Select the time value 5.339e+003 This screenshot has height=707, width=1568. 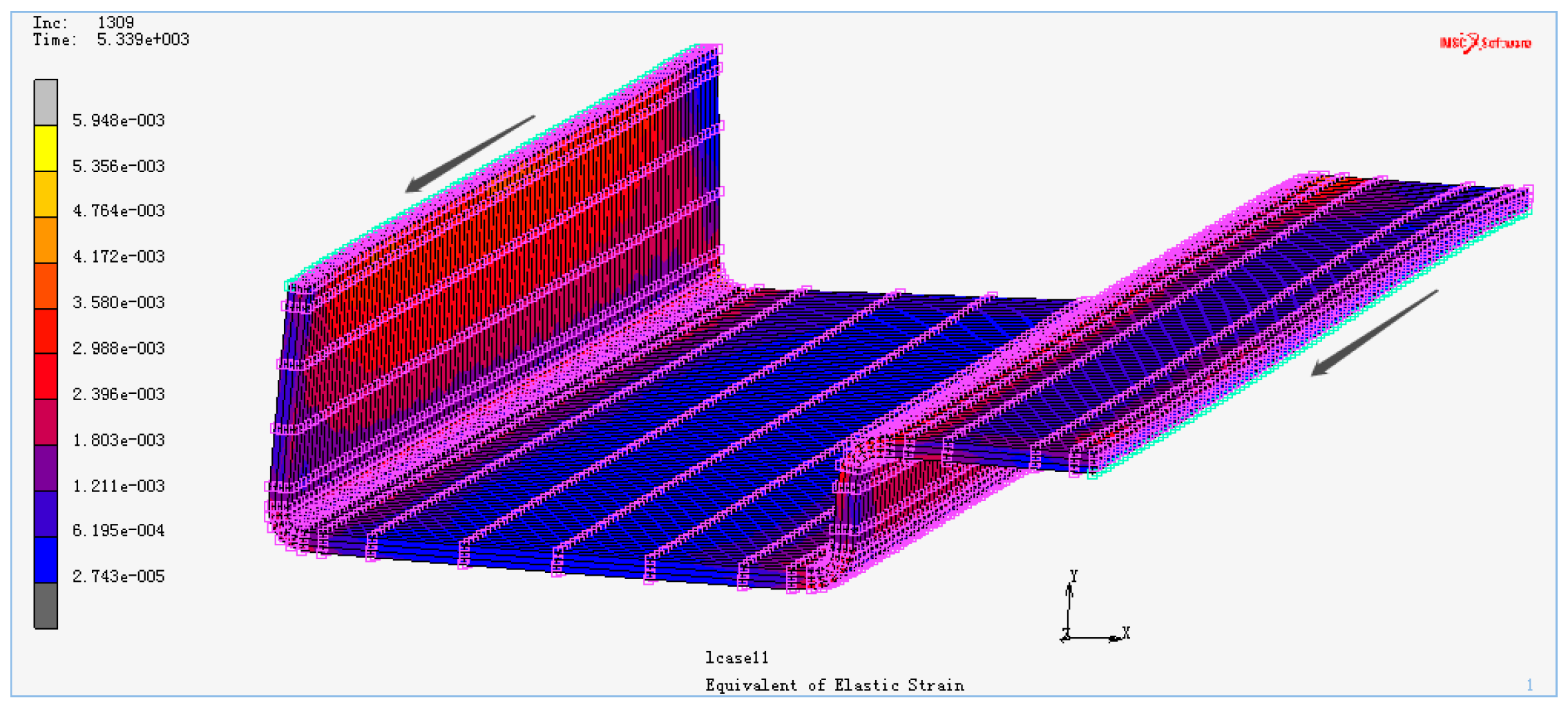(x=143, y=39)
